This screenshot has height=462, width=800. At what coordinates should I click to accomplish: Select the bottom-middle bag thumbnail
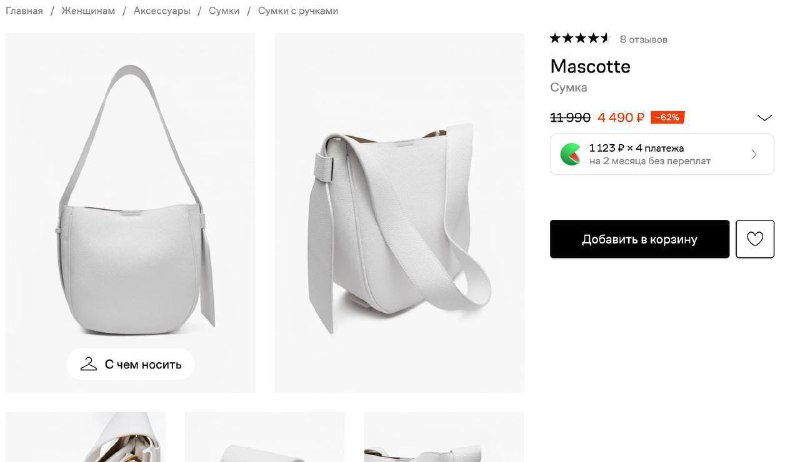[265, 437]
